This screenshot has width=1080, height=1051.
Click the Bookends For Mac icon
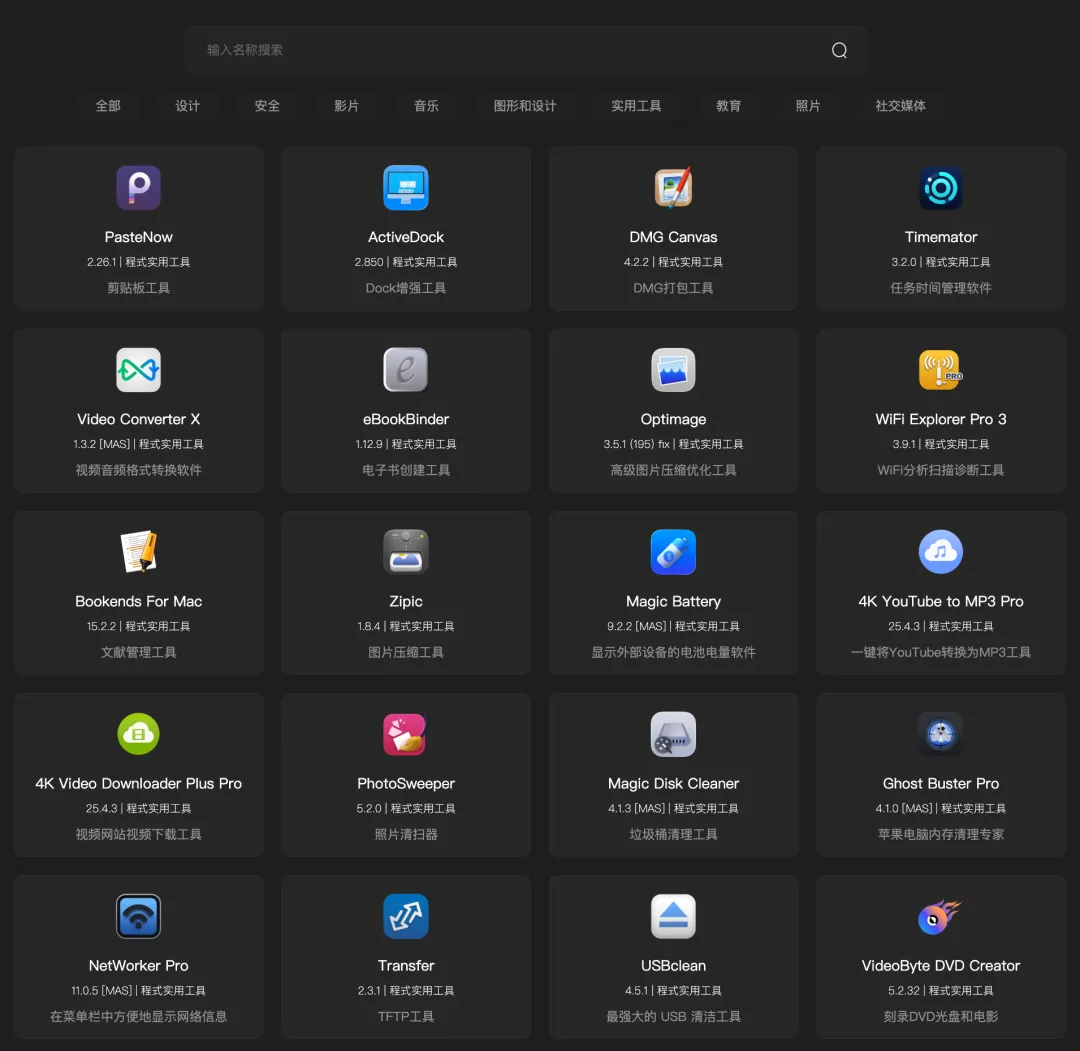click(138, 552)
